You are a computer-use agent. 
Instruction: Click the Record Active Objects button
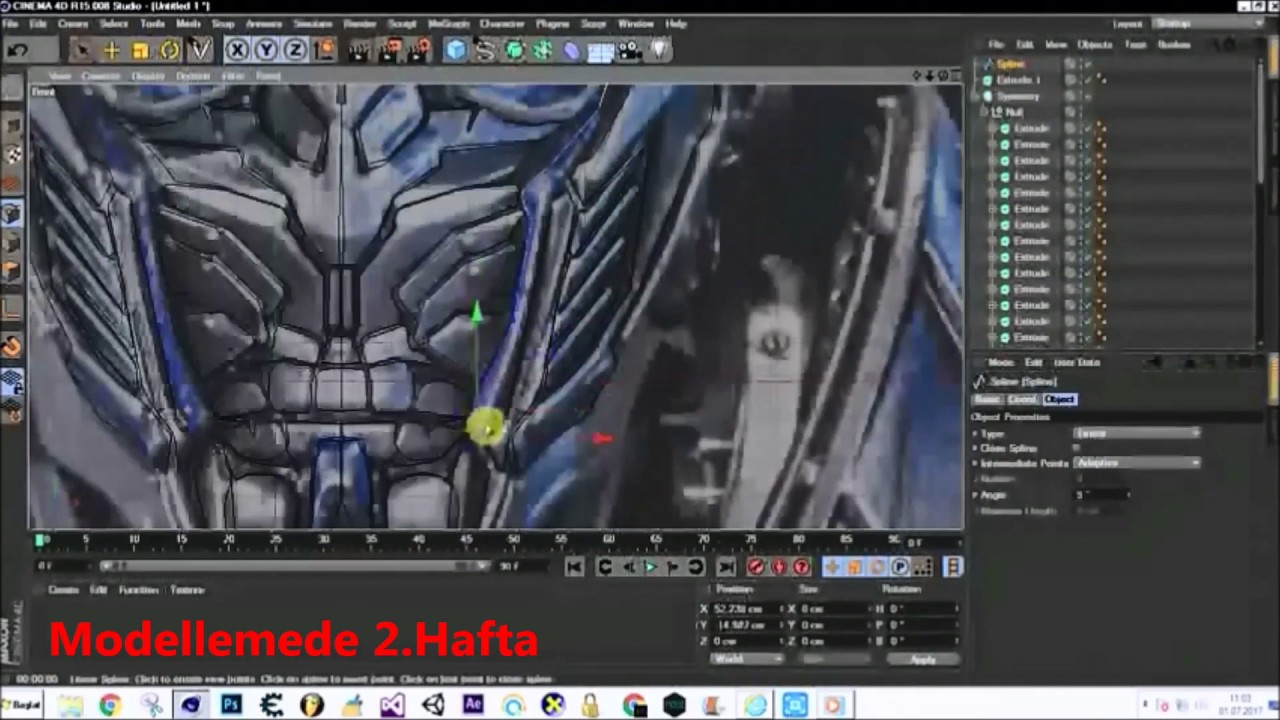(x=756, y=567)
